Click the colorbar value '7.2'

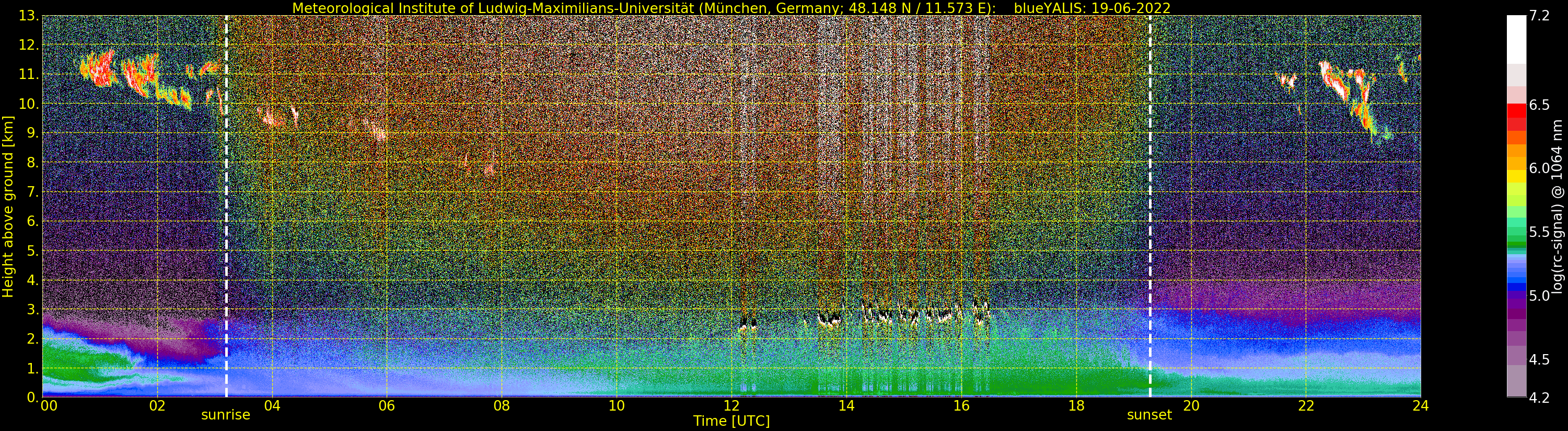(x=1539, y=16)
